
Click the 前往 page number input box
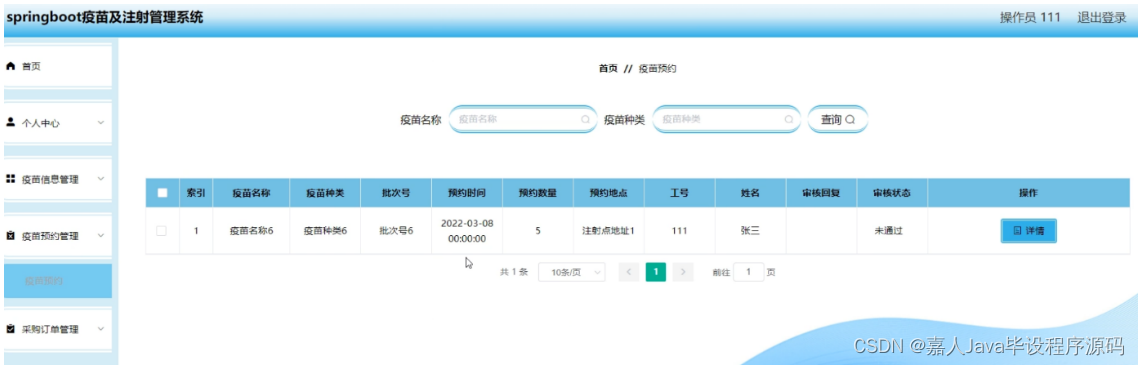(748, 272)
